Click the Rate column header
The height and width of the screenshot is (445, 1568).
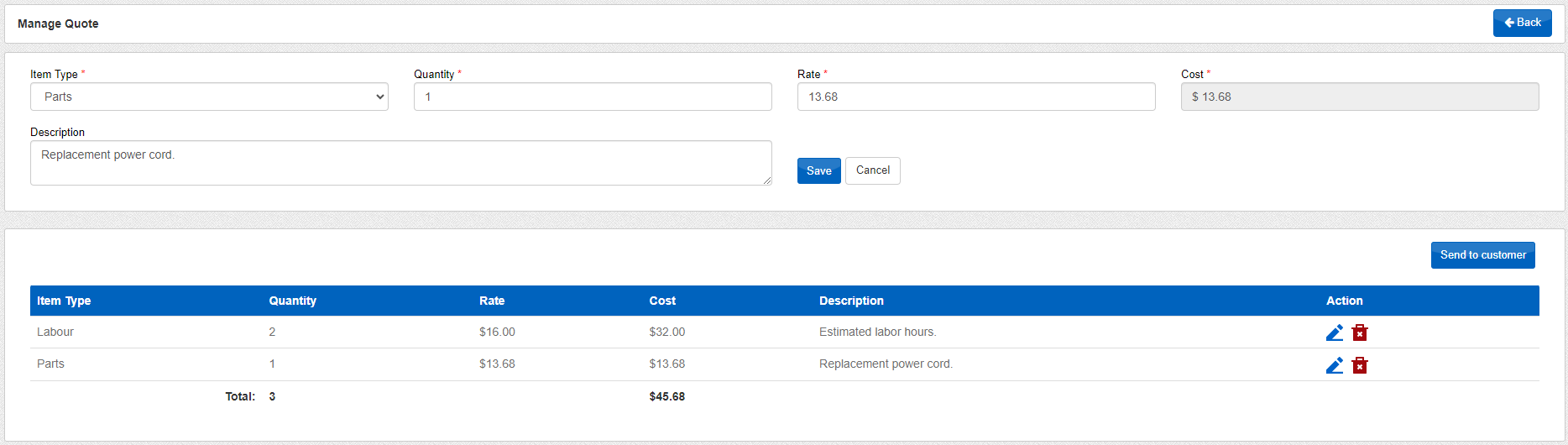[x=492, y=301]
